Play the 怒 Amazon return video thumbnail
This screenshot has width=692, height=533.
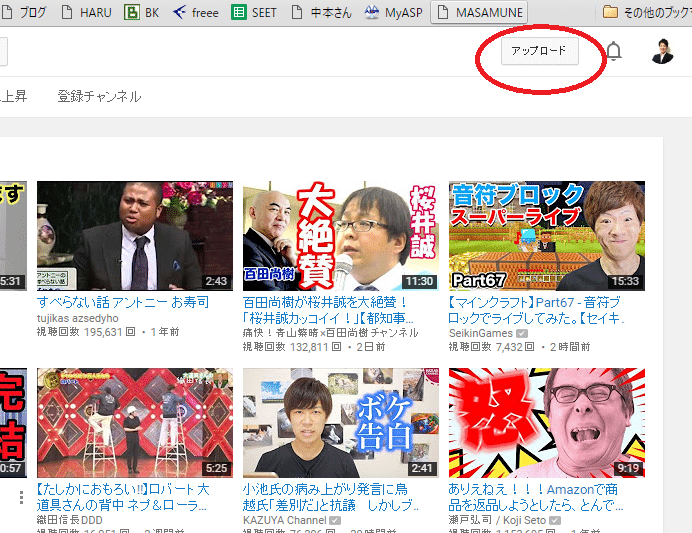click(x=547, y=423)
